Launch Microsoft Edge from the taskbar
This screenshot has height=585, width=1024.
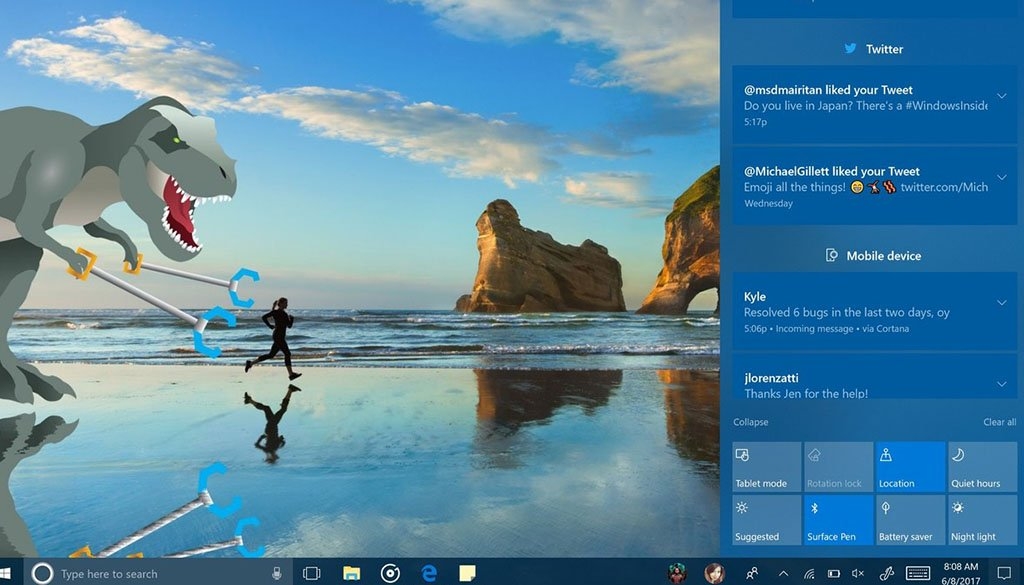point(429,574)
